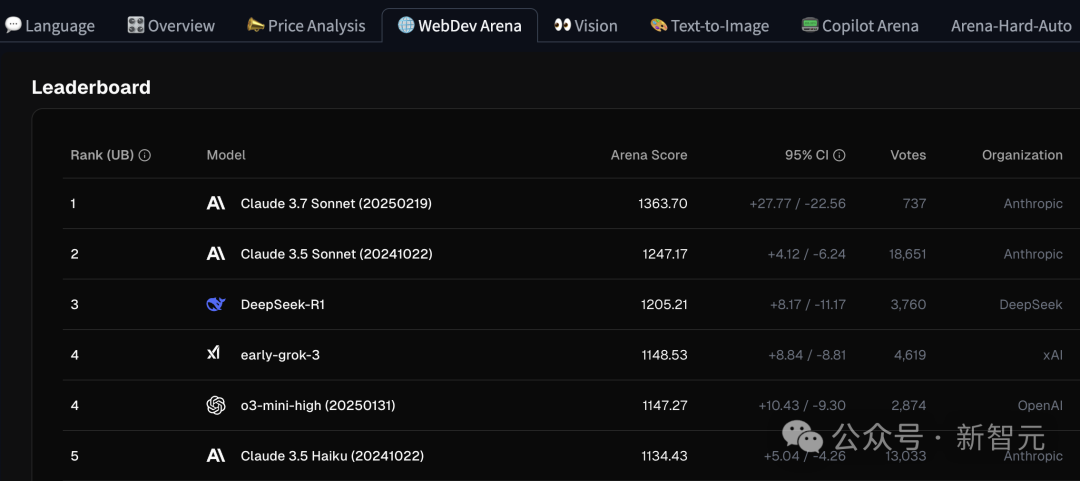Screen dimensions: 1080x481
Task: Click the speech bubble icon on the Language tab
Action: (x=12, y=25)
